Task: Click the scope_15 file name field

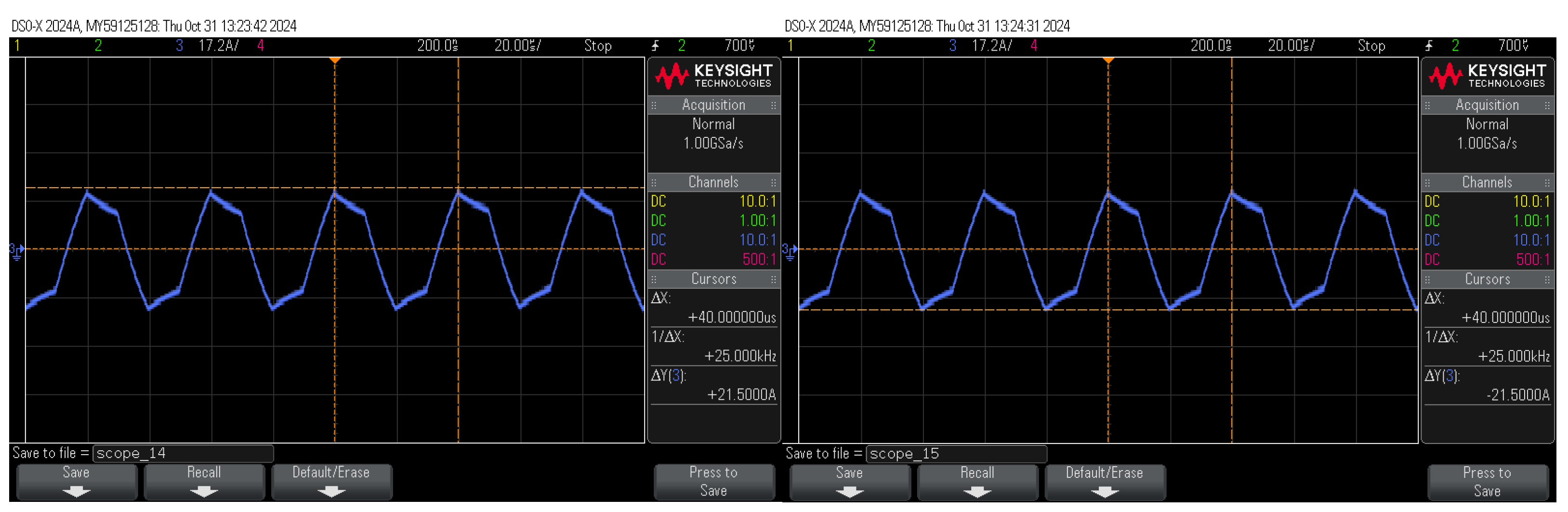Action: [956, 454]
